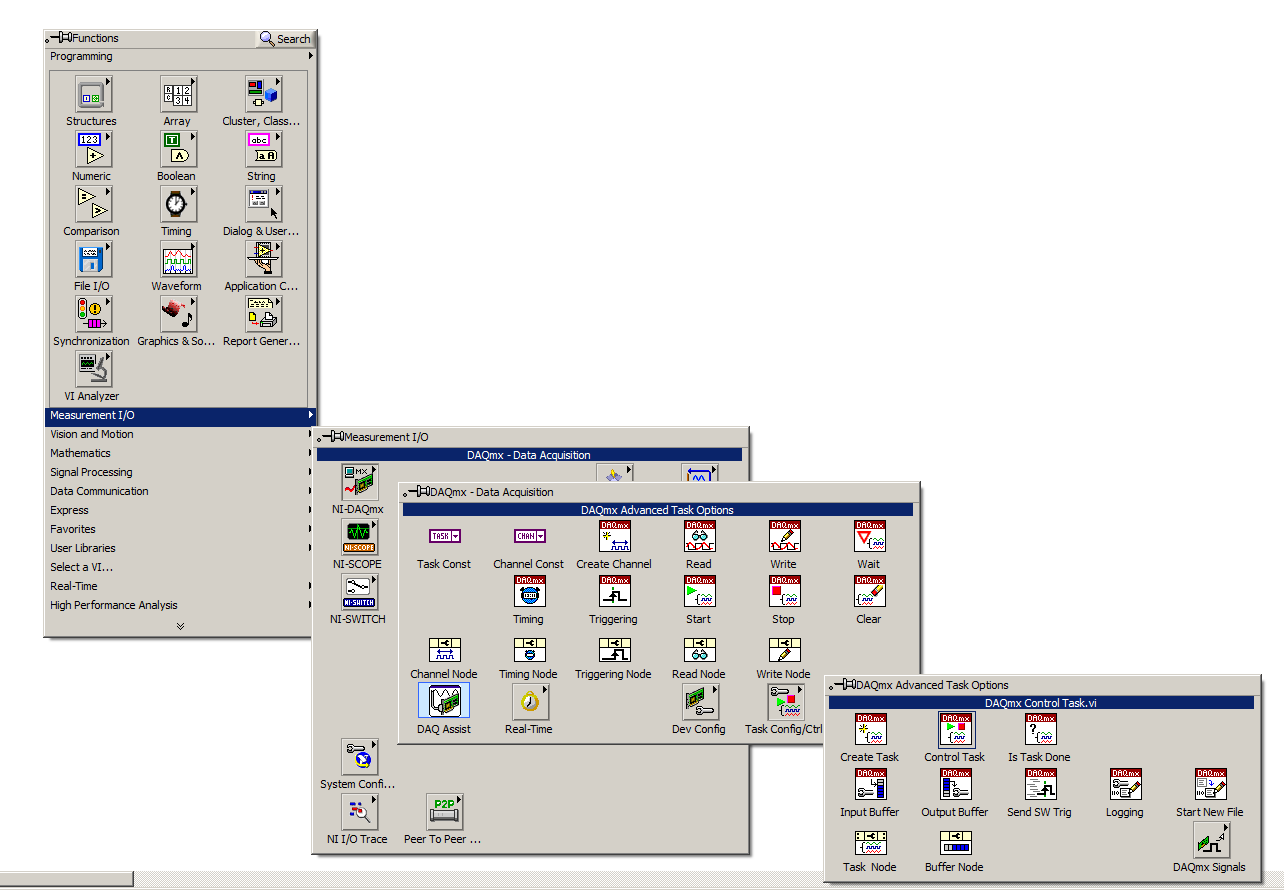Open the Boolean functions palette
Viewport: 1284px width, 890px height.
click(x=178, y=149)
